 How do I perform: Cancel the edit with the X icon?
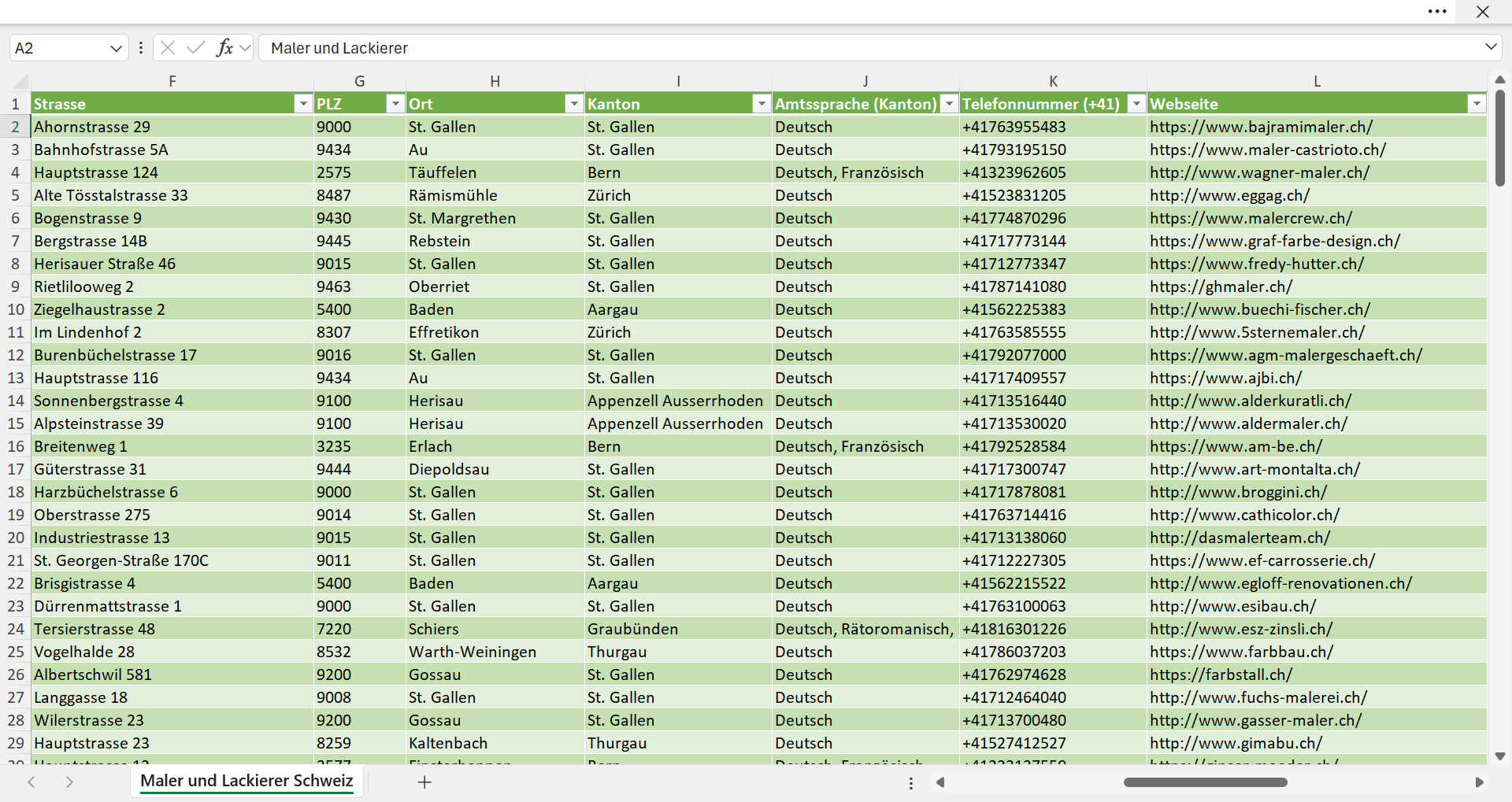click(x=168, y=48)
